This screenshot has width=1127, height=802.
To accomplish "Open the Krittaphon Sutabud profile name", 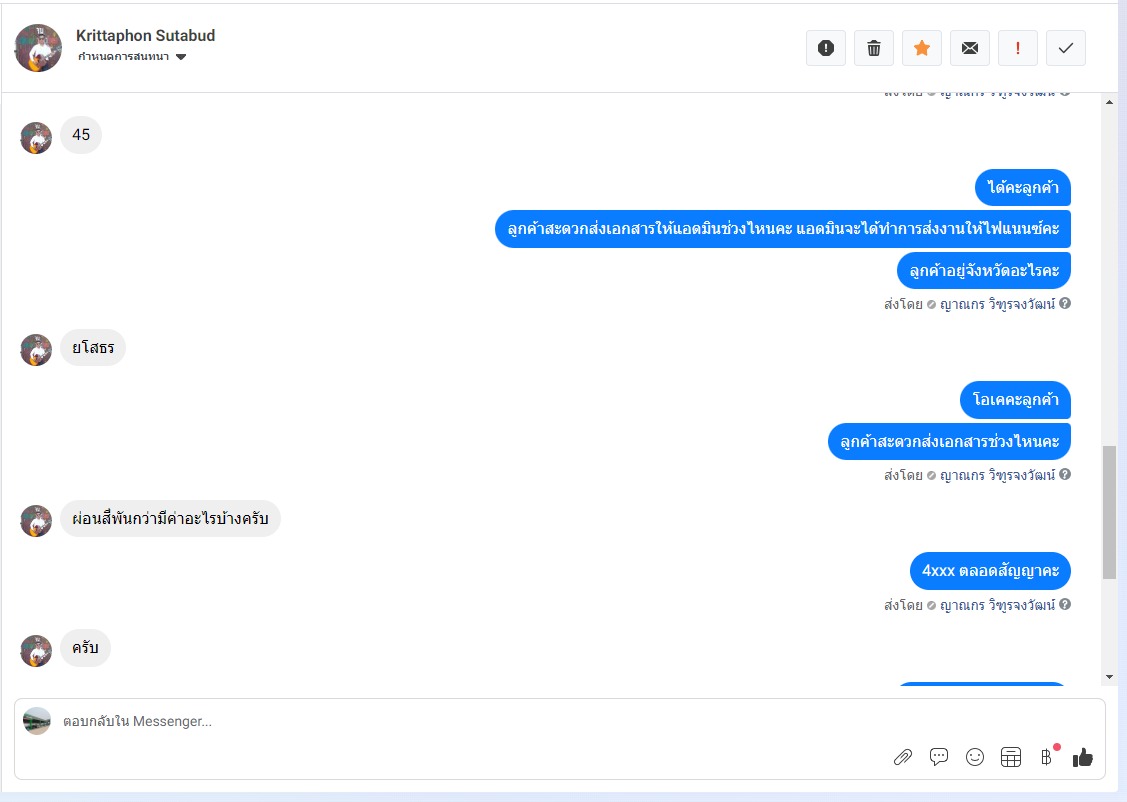I will (145, 36).
